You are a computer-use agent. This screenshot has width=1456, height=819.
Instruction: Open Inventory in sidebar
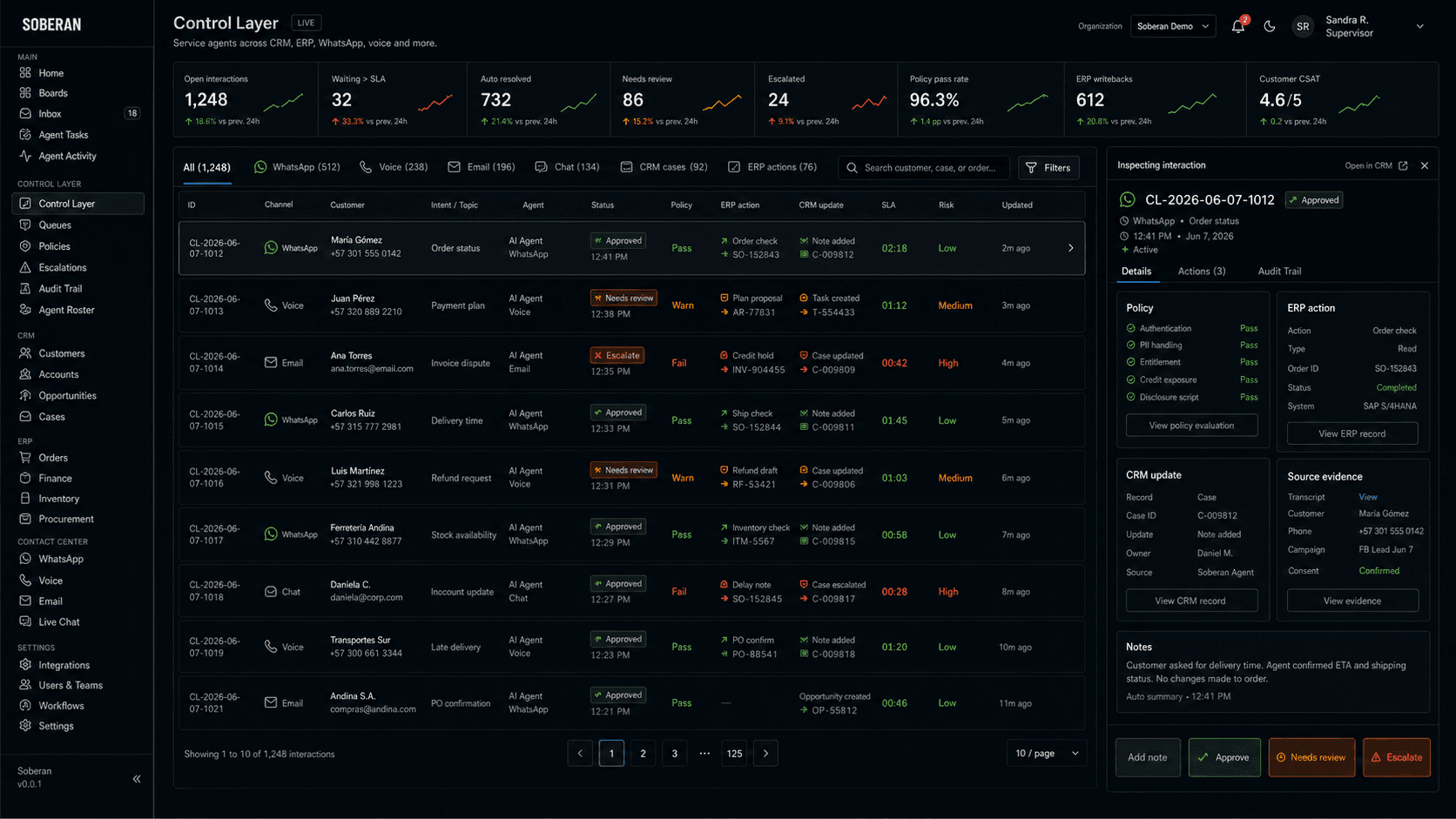(58, 499)
